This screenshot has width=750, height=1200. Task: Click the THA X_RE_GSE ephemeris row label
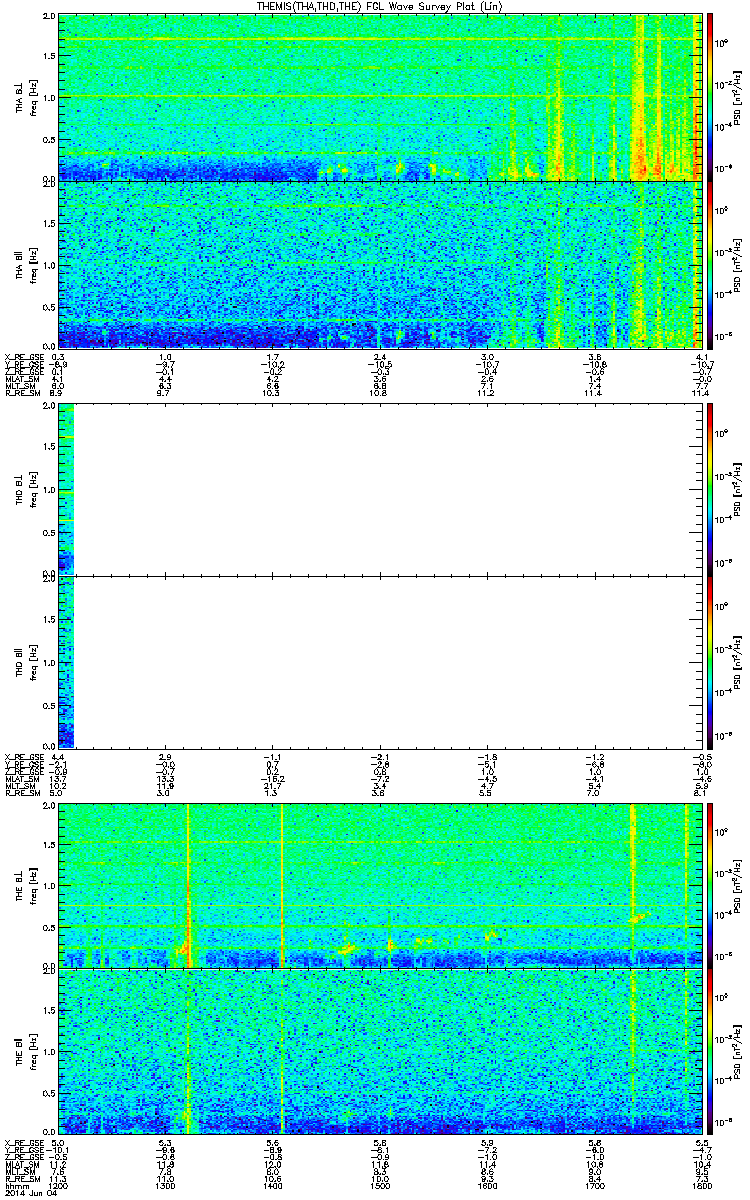tap(24, 357)
